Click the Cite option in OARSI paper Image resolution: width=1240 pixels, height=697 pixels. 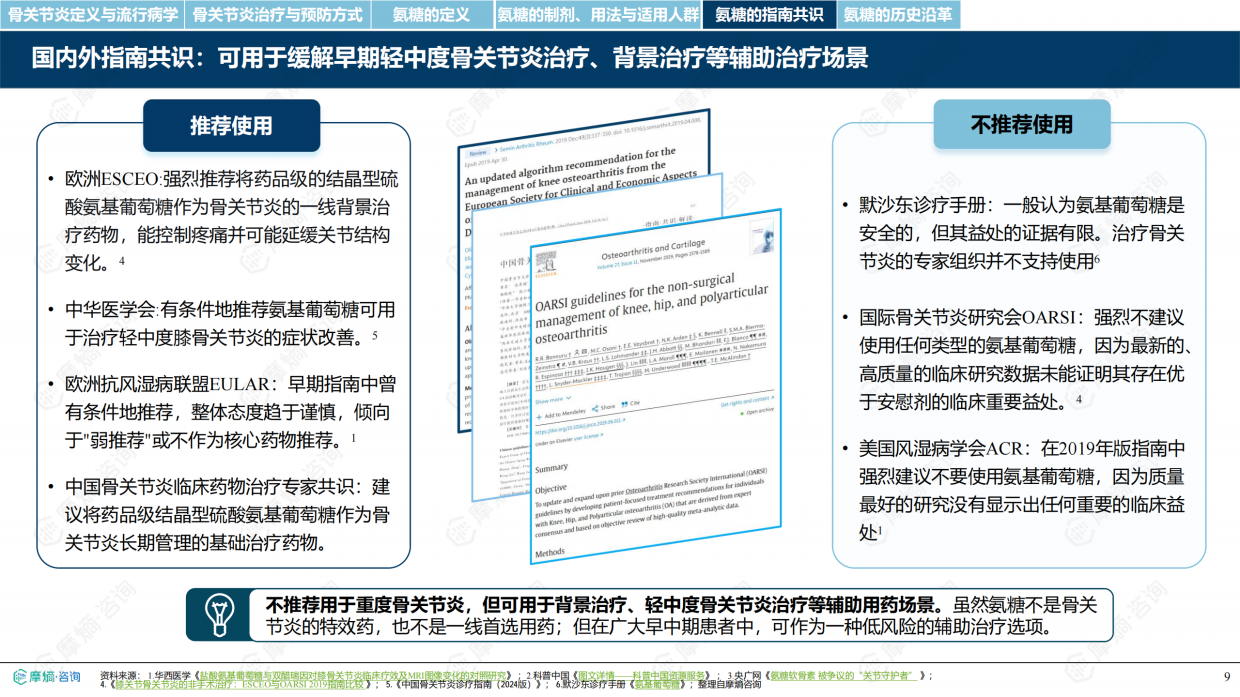(633, 404)
